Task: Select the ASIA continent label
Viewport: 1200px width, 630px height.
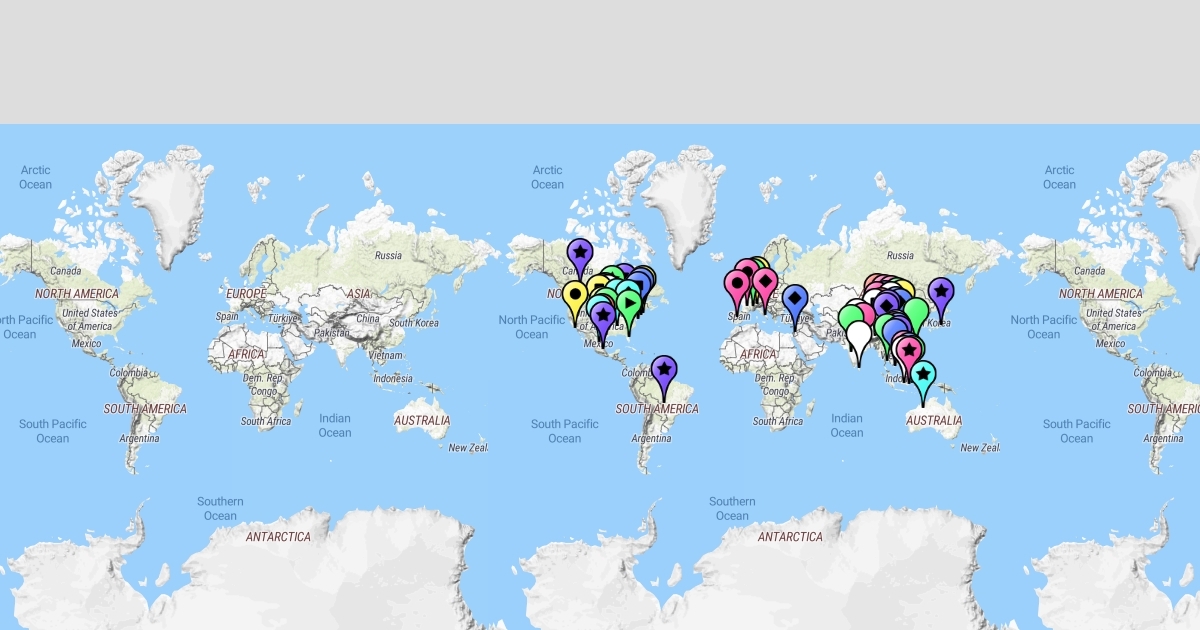Action: 358,294
